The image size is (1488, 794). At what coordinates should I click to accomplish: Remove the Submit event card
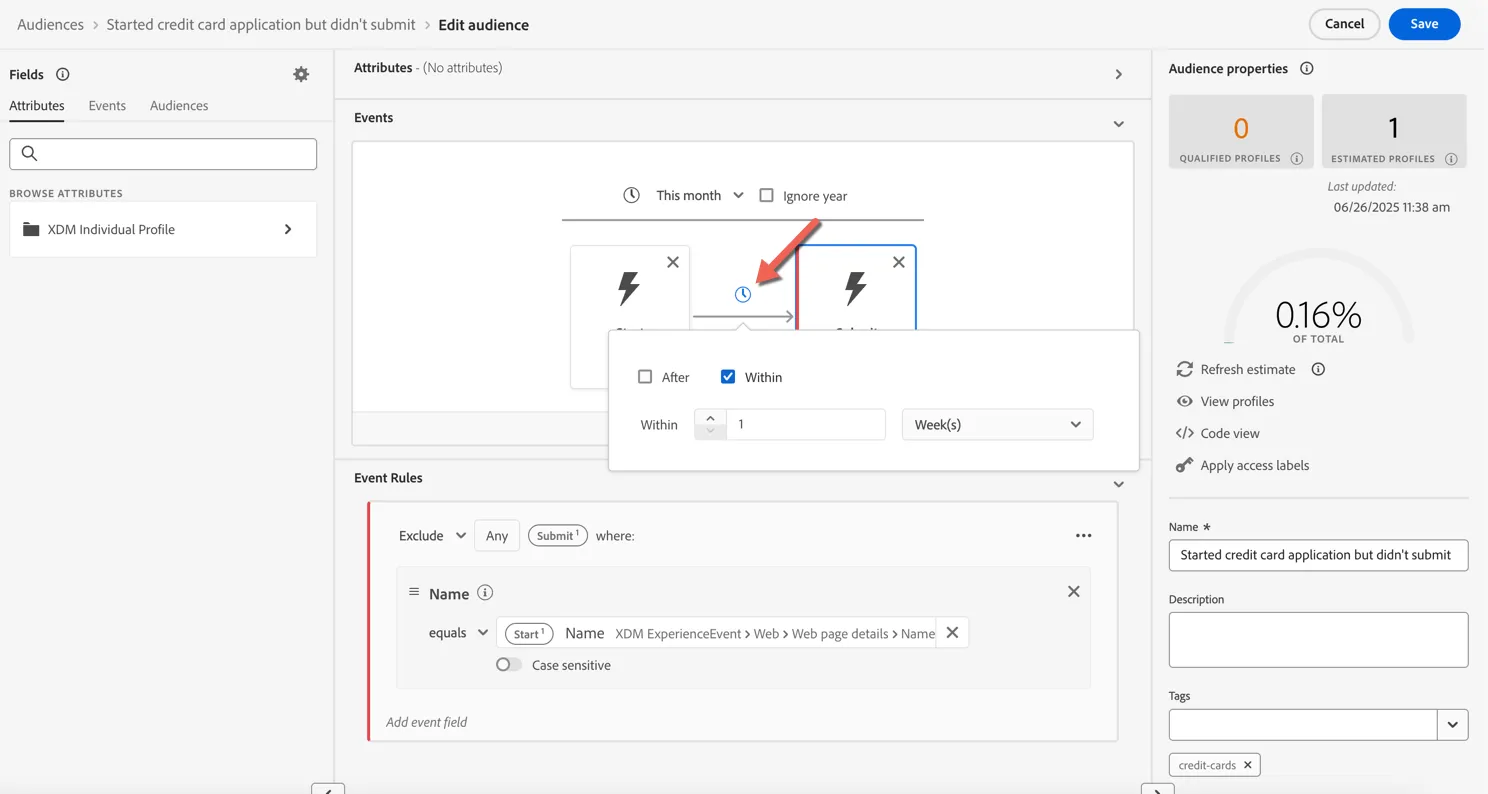899,262
